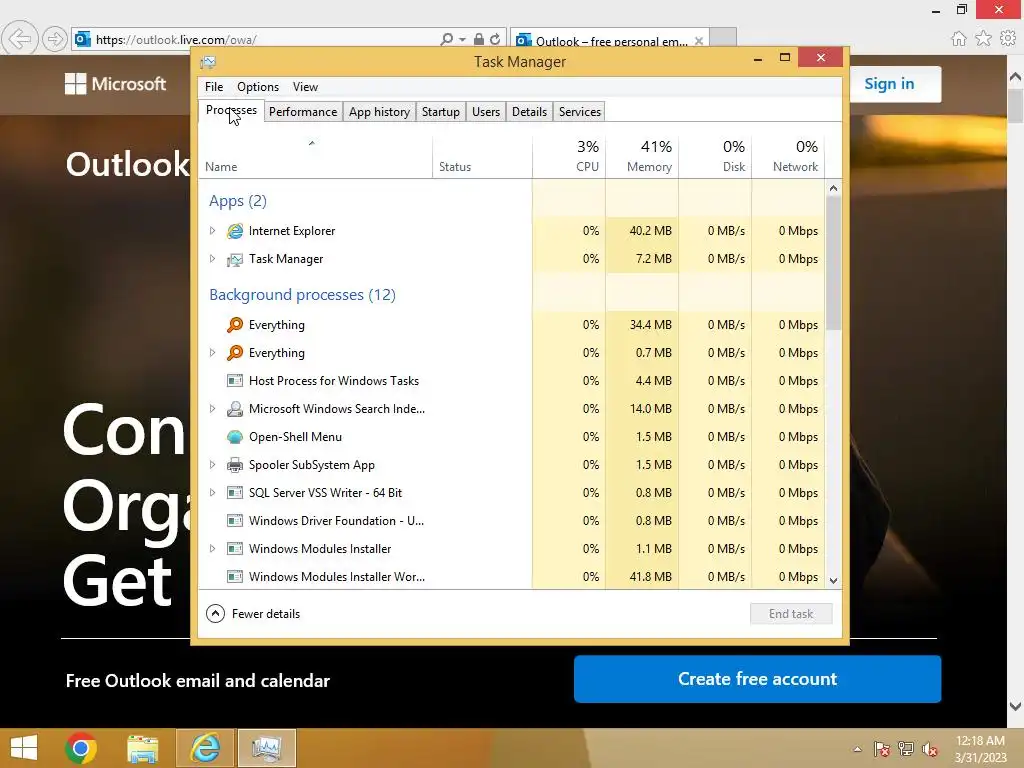Image resolution: width=1024 pixels, height=768 pixels.
Task: Click the End task button
Action: coord(791,614)
